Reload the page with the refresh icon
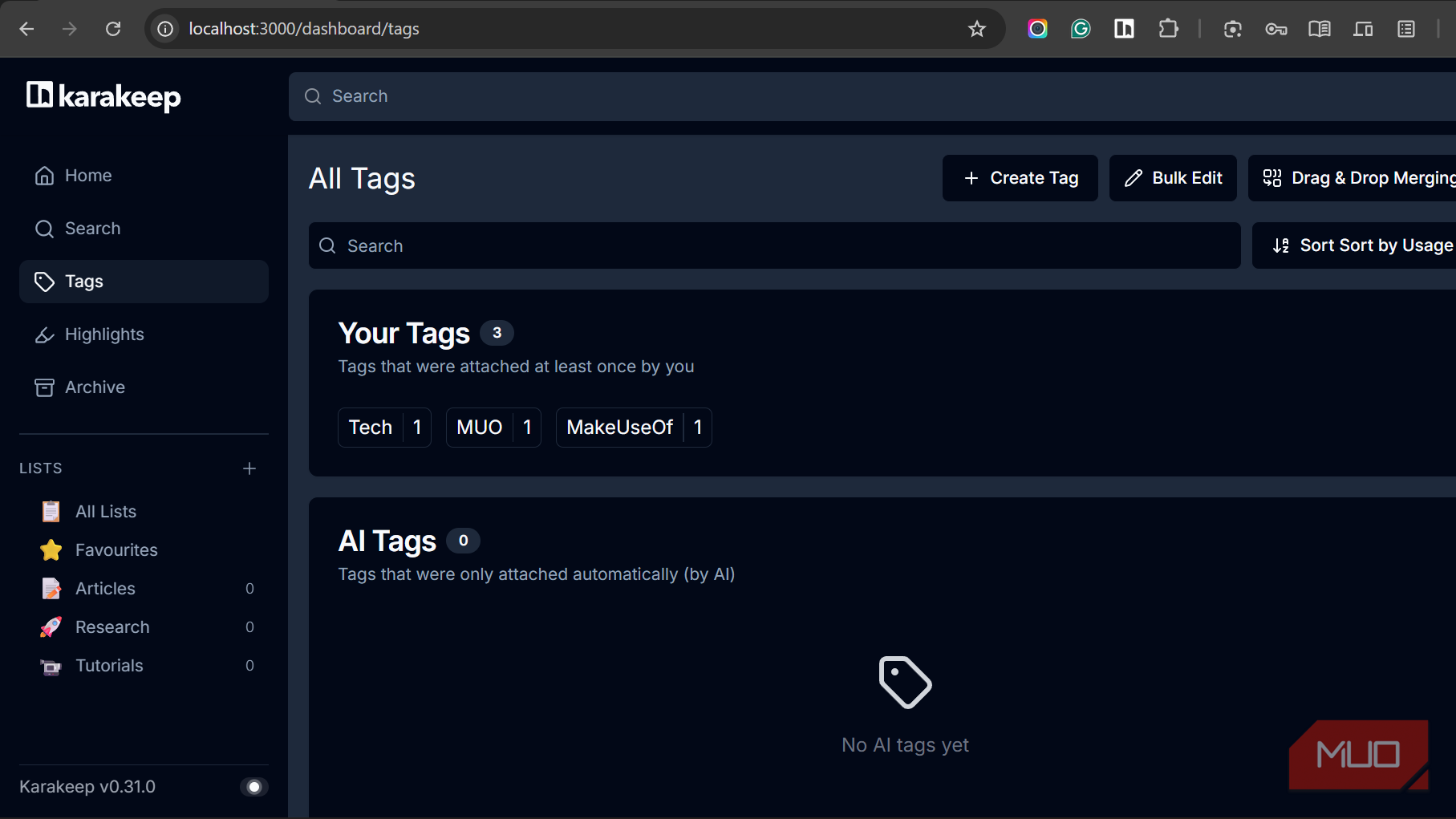 click(x=113, y=29)
